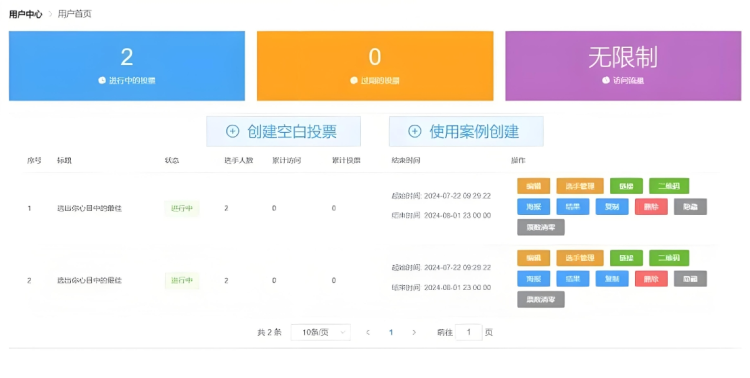
Task: Open 选手管理 for vote row 1
Action: pyautogui.click(x=580, y=186)
